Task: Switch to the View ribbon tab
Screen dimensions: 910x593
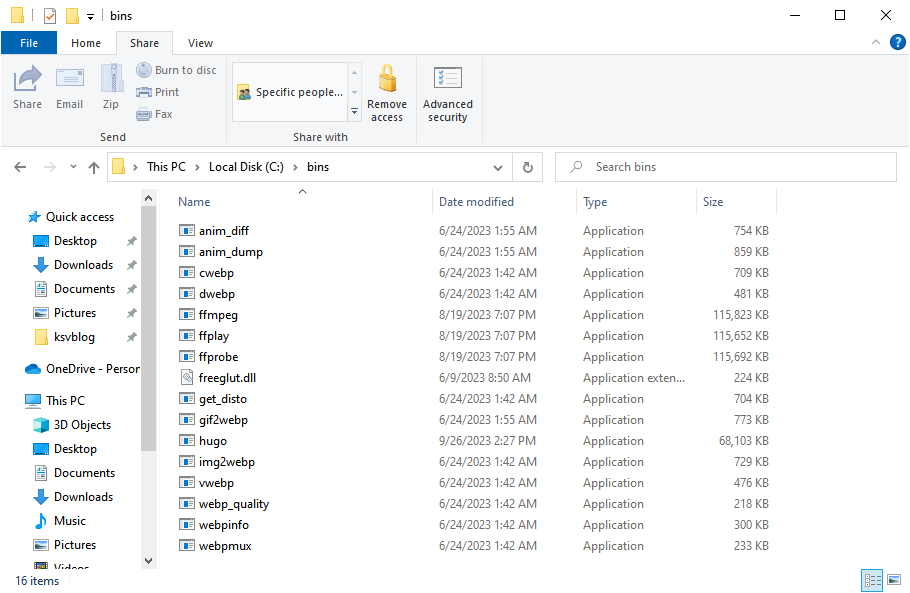Action: click(x=200, y=43)
